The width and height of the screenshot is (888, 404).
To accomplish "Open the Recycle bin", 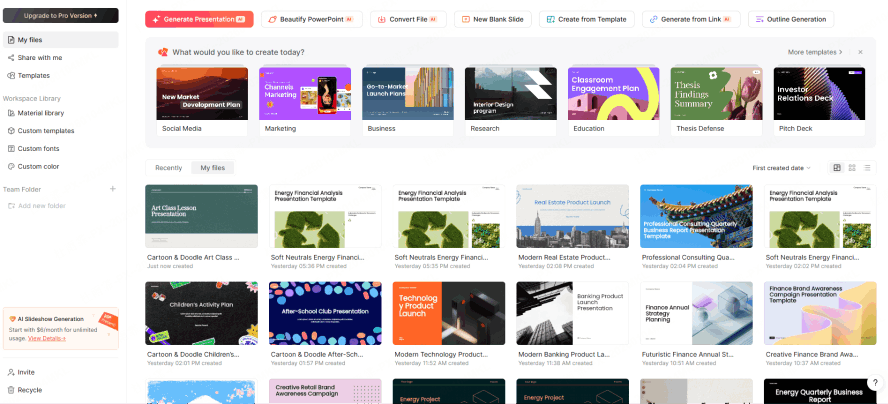I will click(29, 389).
